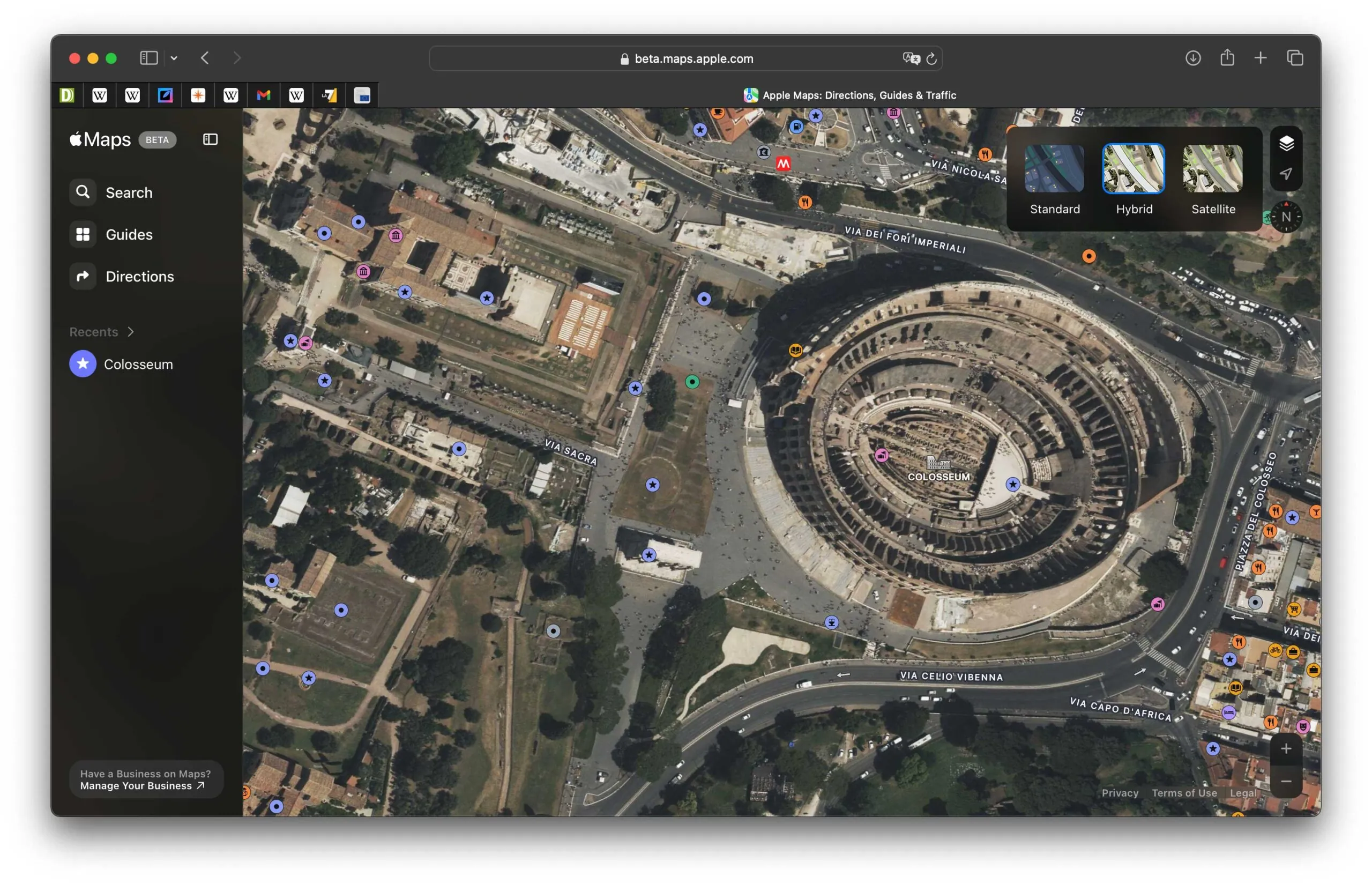
Task: Click the Privacy link
Action: [x=1120, y=793]
